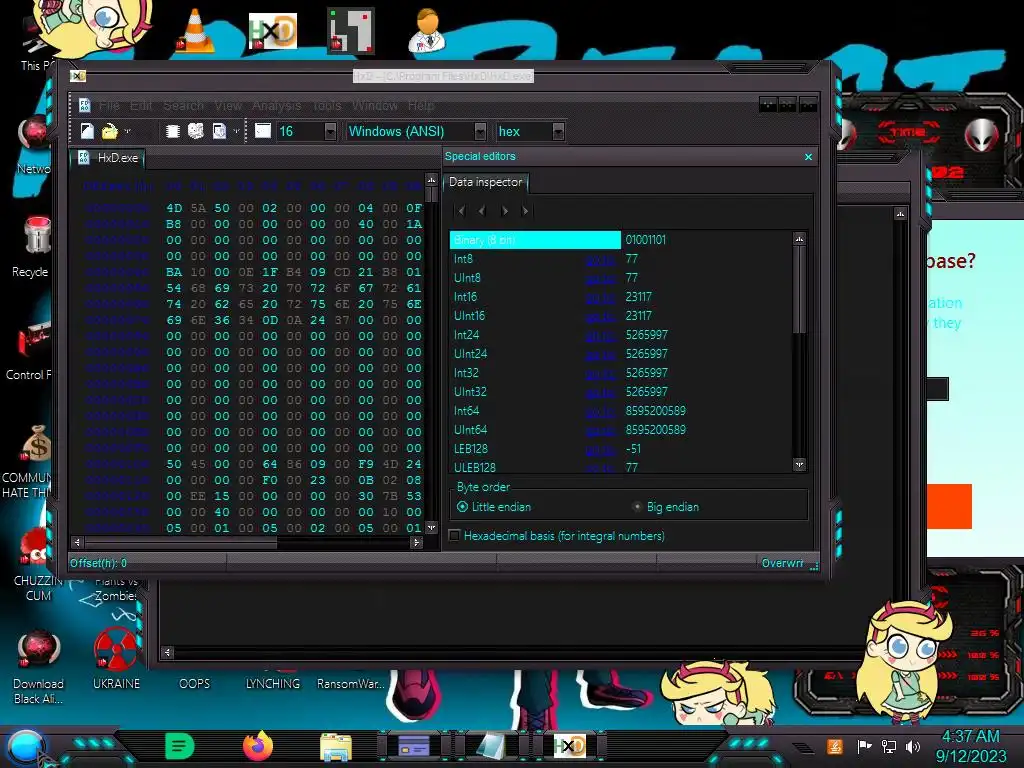Create a new file in HxD toolbar
This screenshot has height=768, width=1024.
(87, 131)
